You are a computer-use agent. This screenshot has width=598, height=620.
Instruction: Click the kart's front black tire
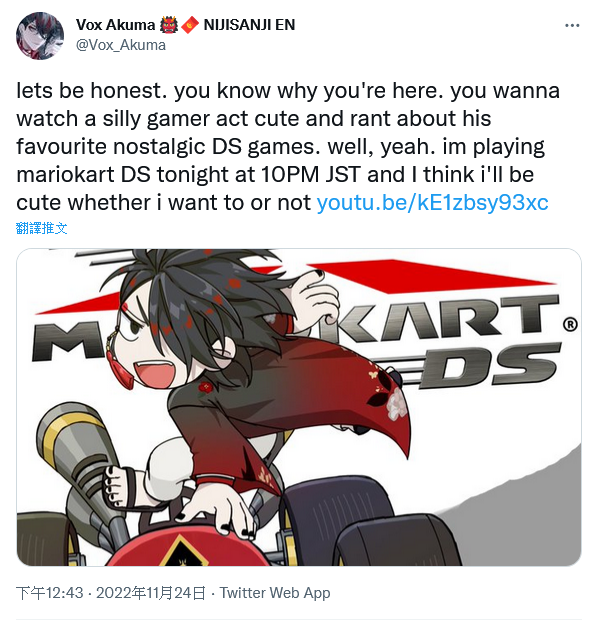point(396,540)
